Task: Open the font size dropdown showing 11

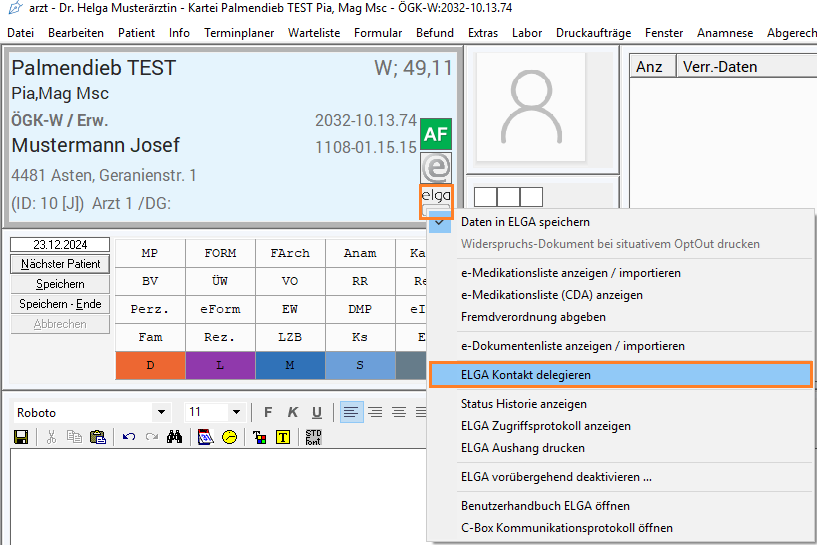Action: coord(236,412)
